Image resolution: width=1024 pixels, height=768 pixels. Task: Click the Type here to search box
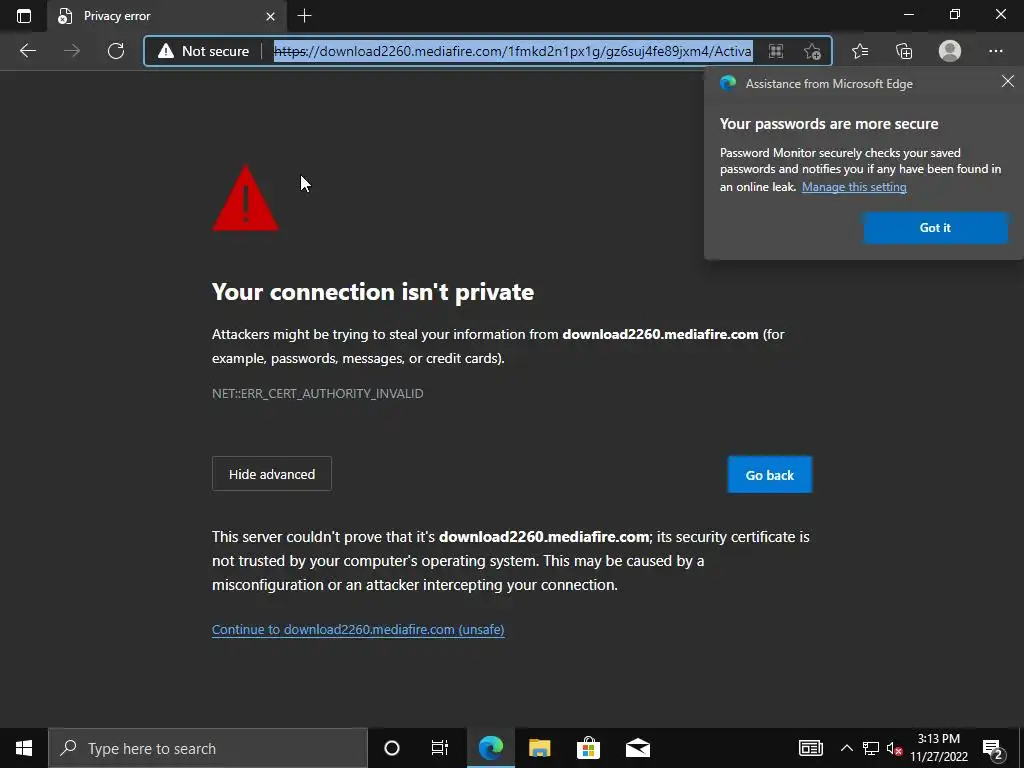tap(208, 748)
